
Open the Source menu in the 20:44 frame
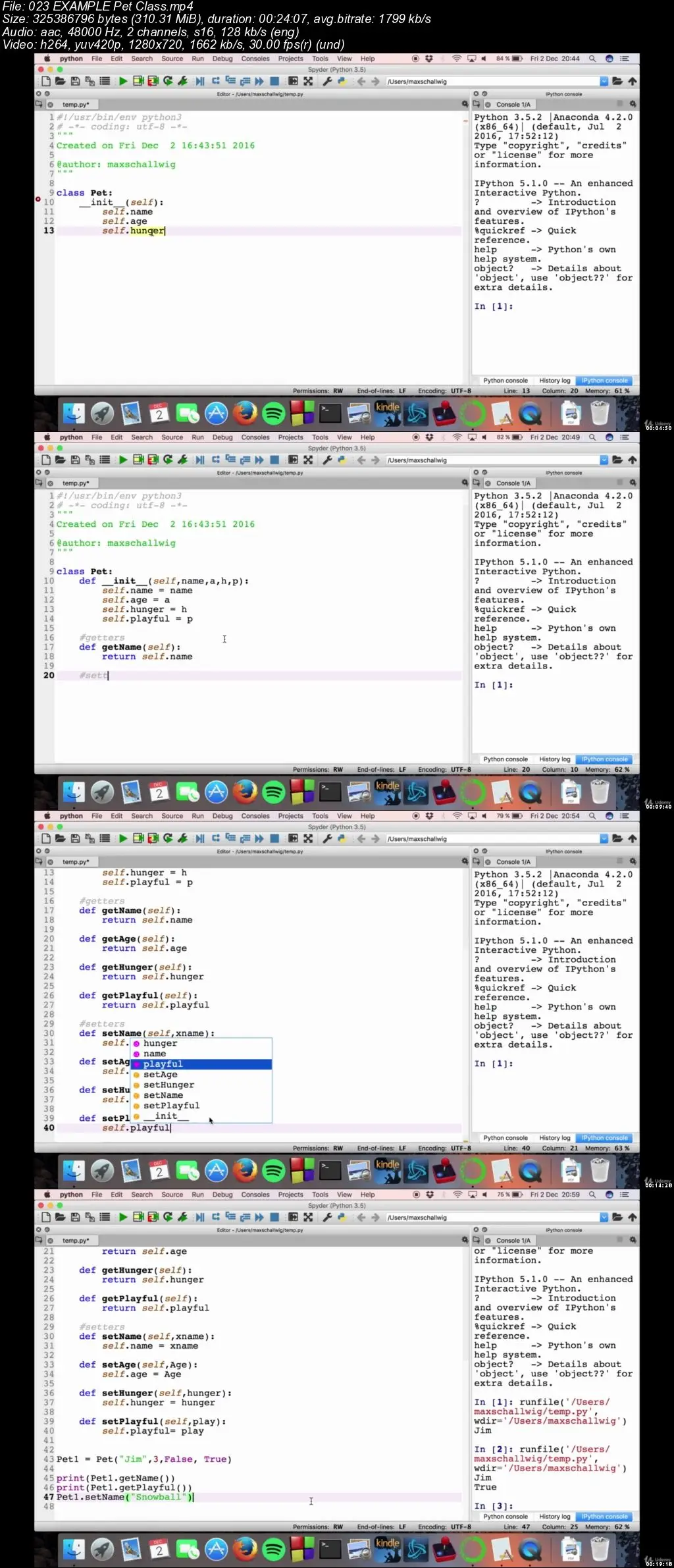point(172,59)
